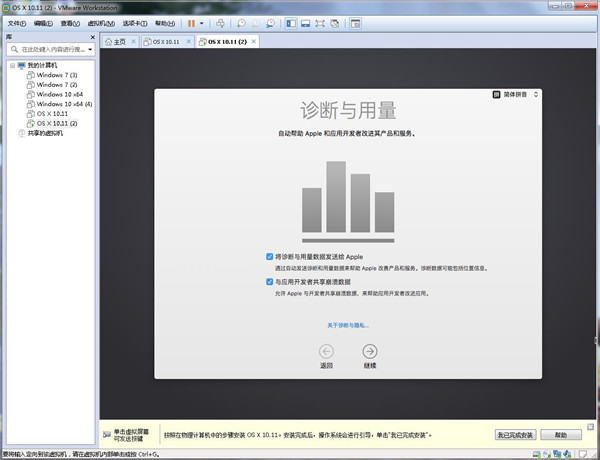Image resolution: width=600 pixels, height=460 pixels.
Task: Click the bar chart graphic in setup window
Action: 348,201
